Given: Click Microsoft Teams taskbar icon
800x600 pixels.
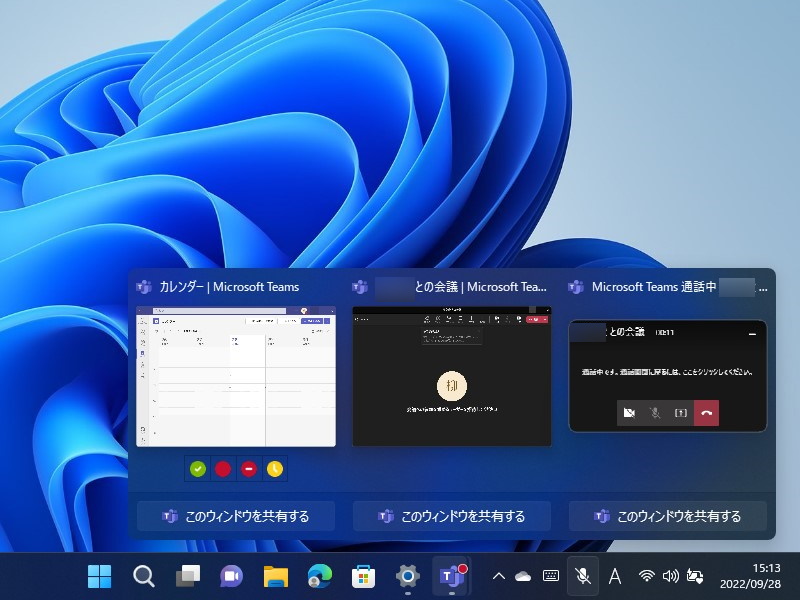Looking at the screenshot, I should (452, 577).
